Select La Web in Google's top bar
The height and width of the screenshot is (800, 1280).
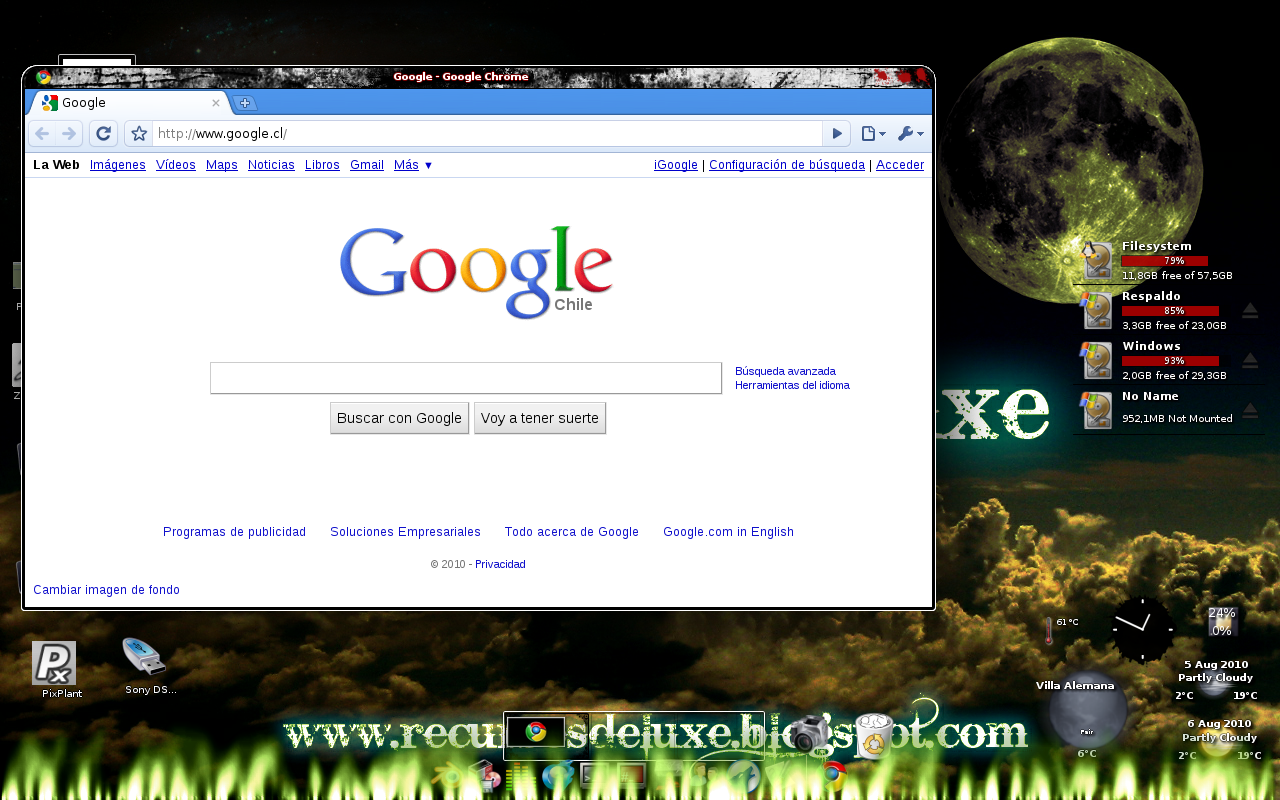click(56, 165)
